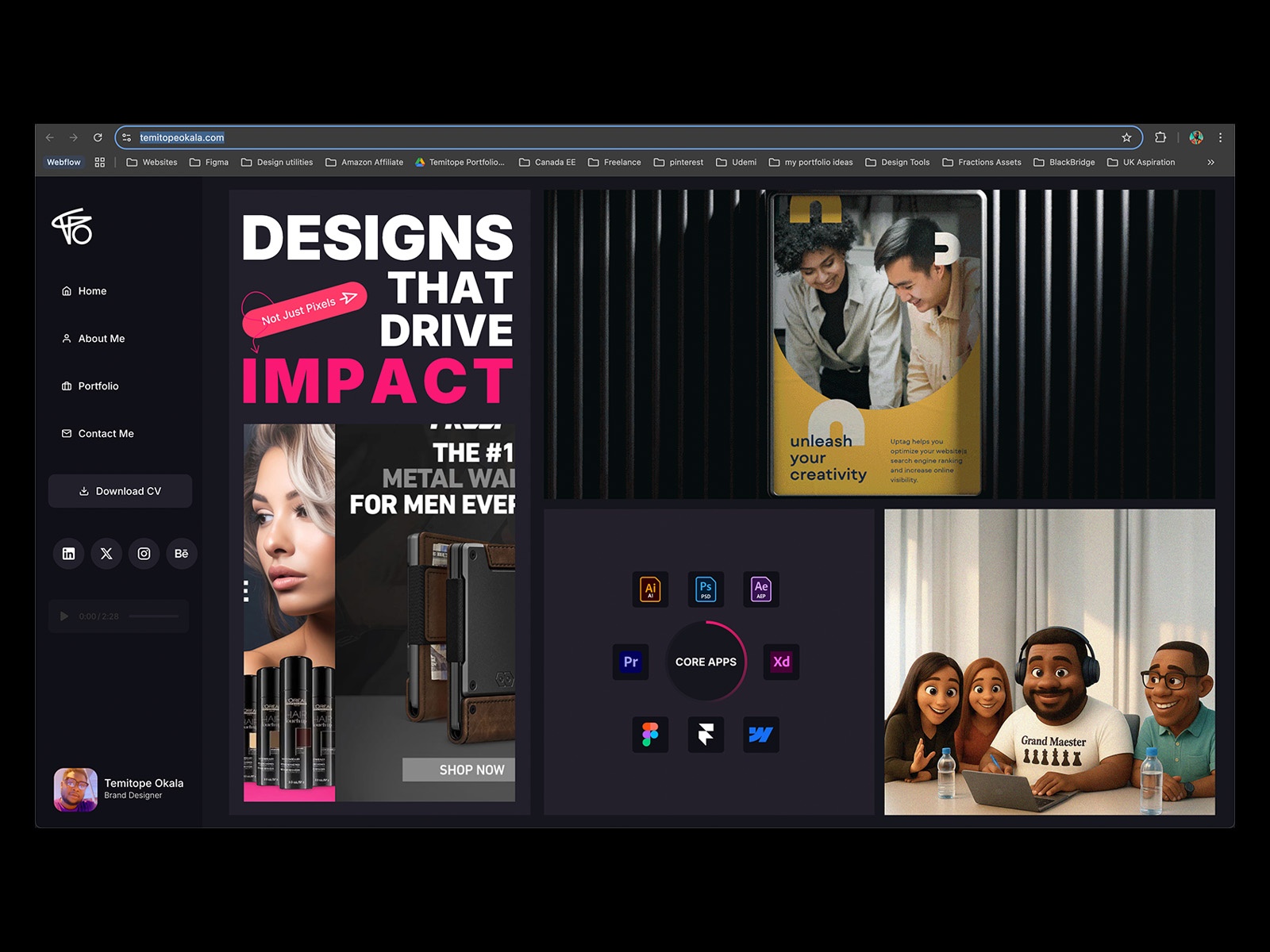Open the Figma bookmark folder

(x=209, y=162)
